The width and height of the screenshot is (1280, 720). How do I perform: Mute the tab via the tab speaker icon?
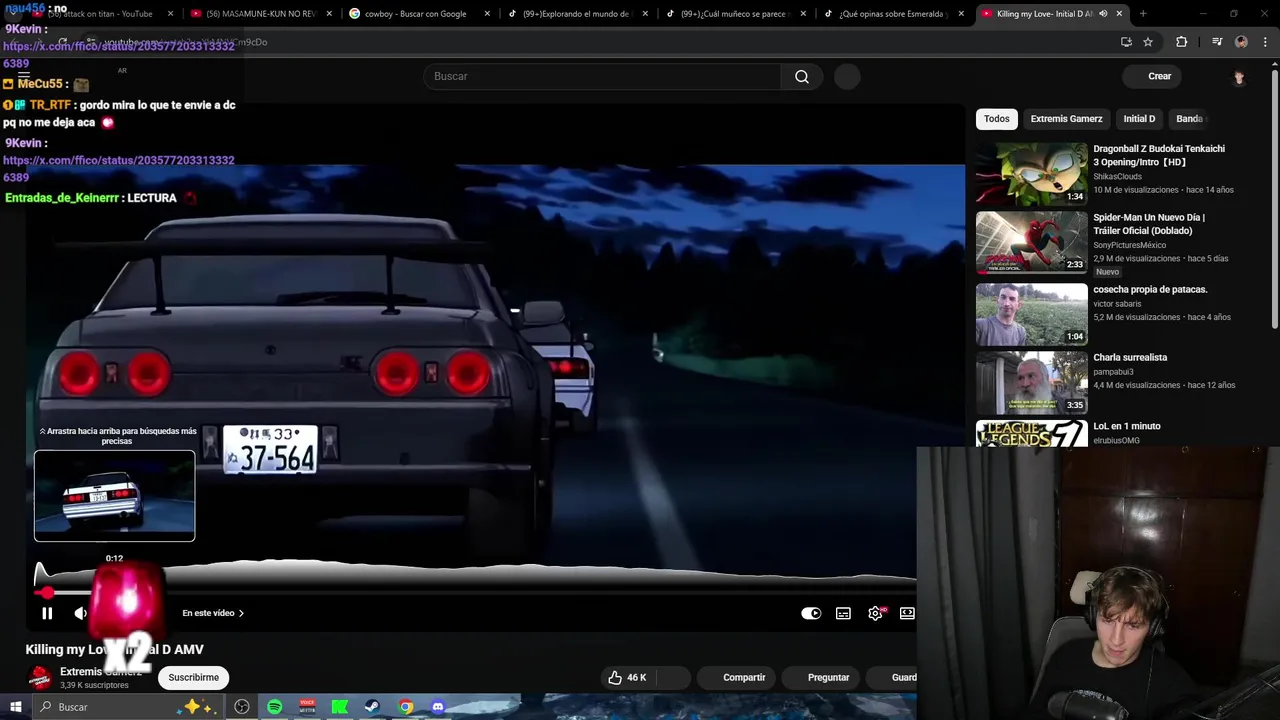[1103, 14]
